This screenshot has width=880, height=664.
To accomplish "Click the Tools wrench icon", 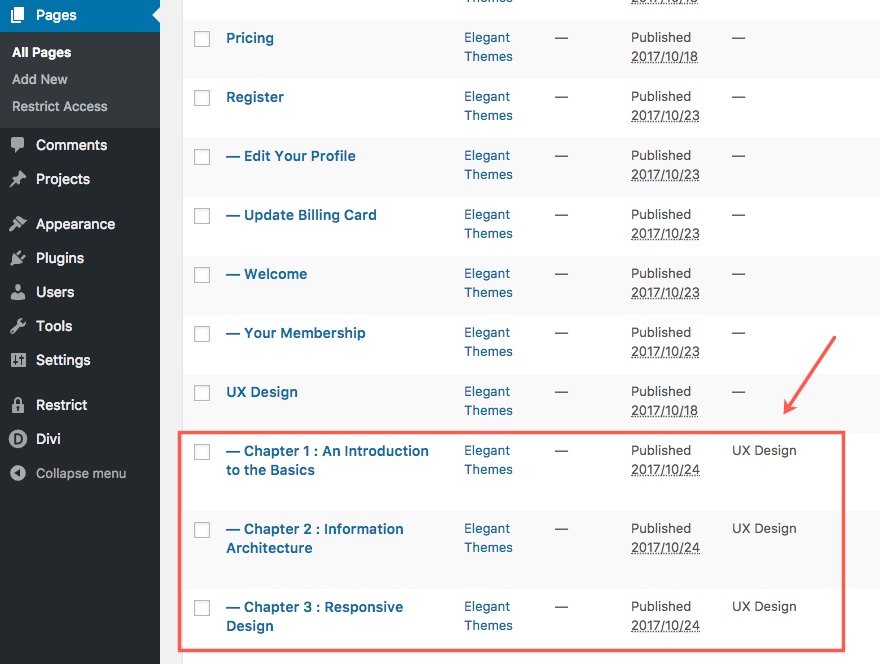I will click(17, 326).
